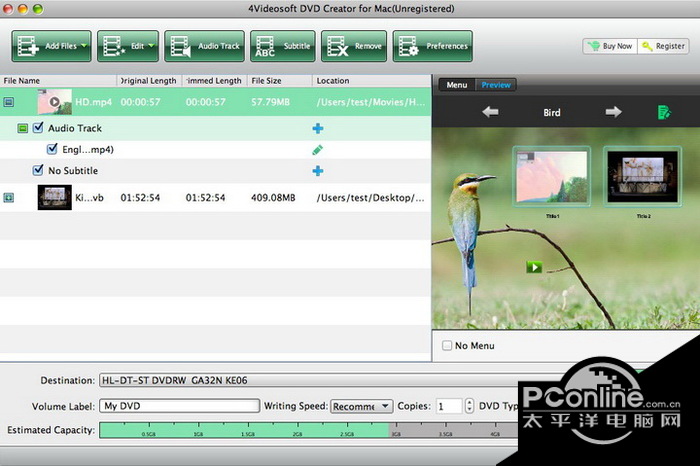The image size is (700, 466).
Task: Select the HD.mp4 file name
Action: 93,102
